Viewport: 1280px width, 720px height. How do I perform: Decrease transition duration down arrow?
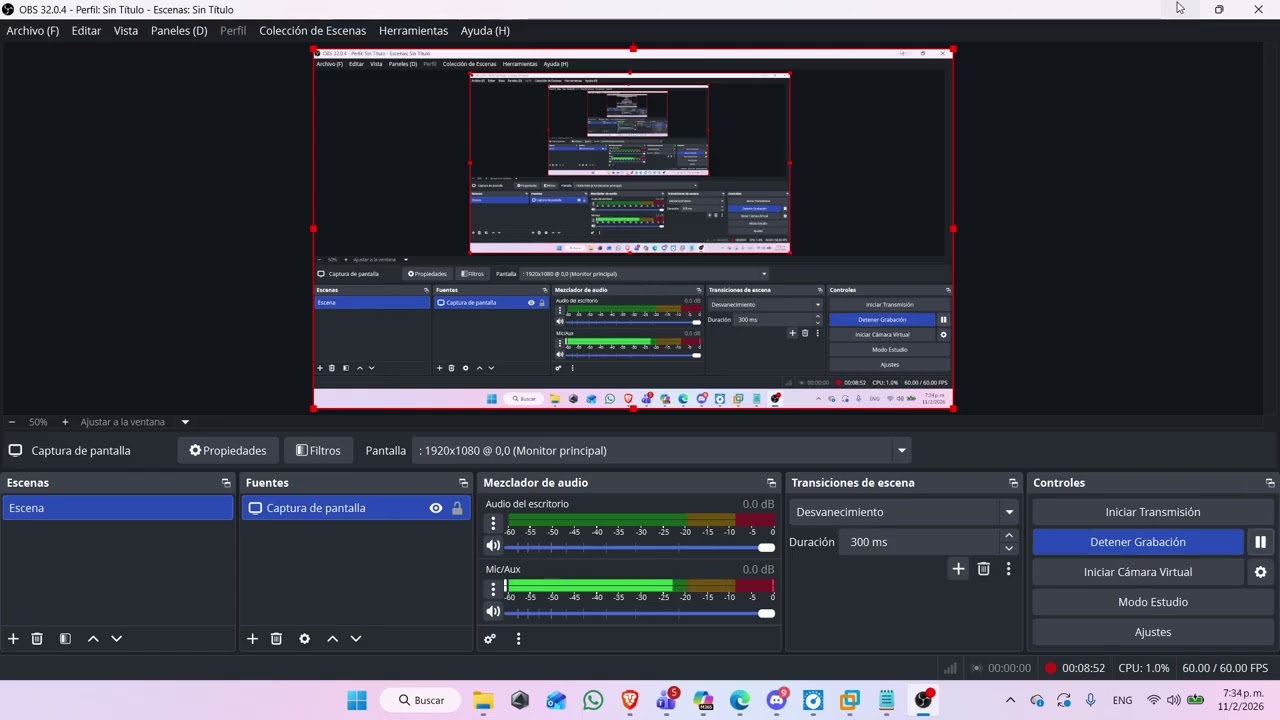pos(1009,548)
